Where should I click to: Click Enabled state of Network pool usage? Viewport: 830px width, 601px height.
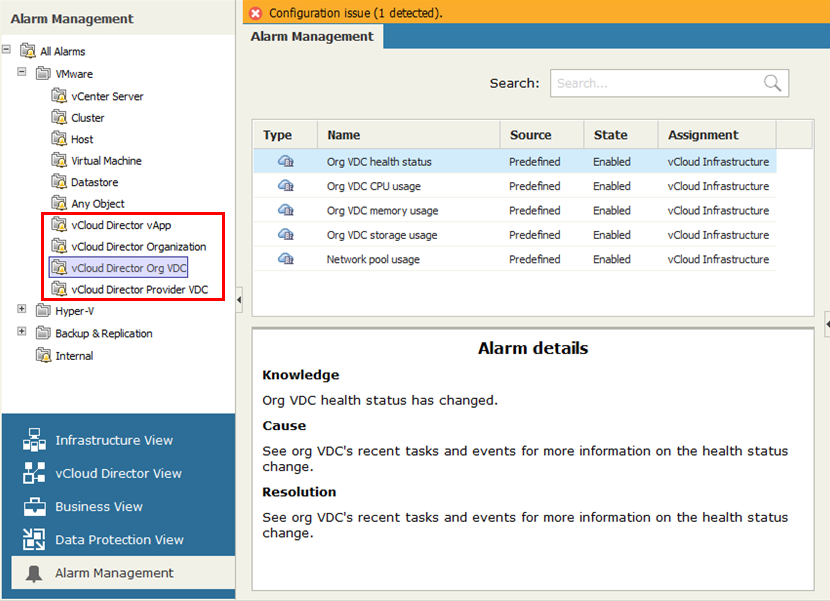pos(612,259)
